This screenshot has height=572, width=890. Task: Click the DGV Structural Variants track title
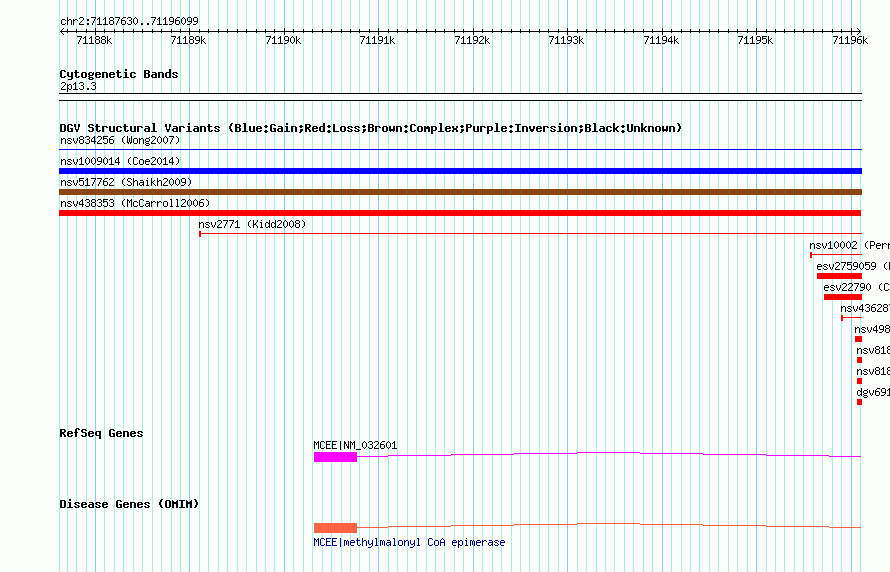pyautogui.click(x=371, y=128)
